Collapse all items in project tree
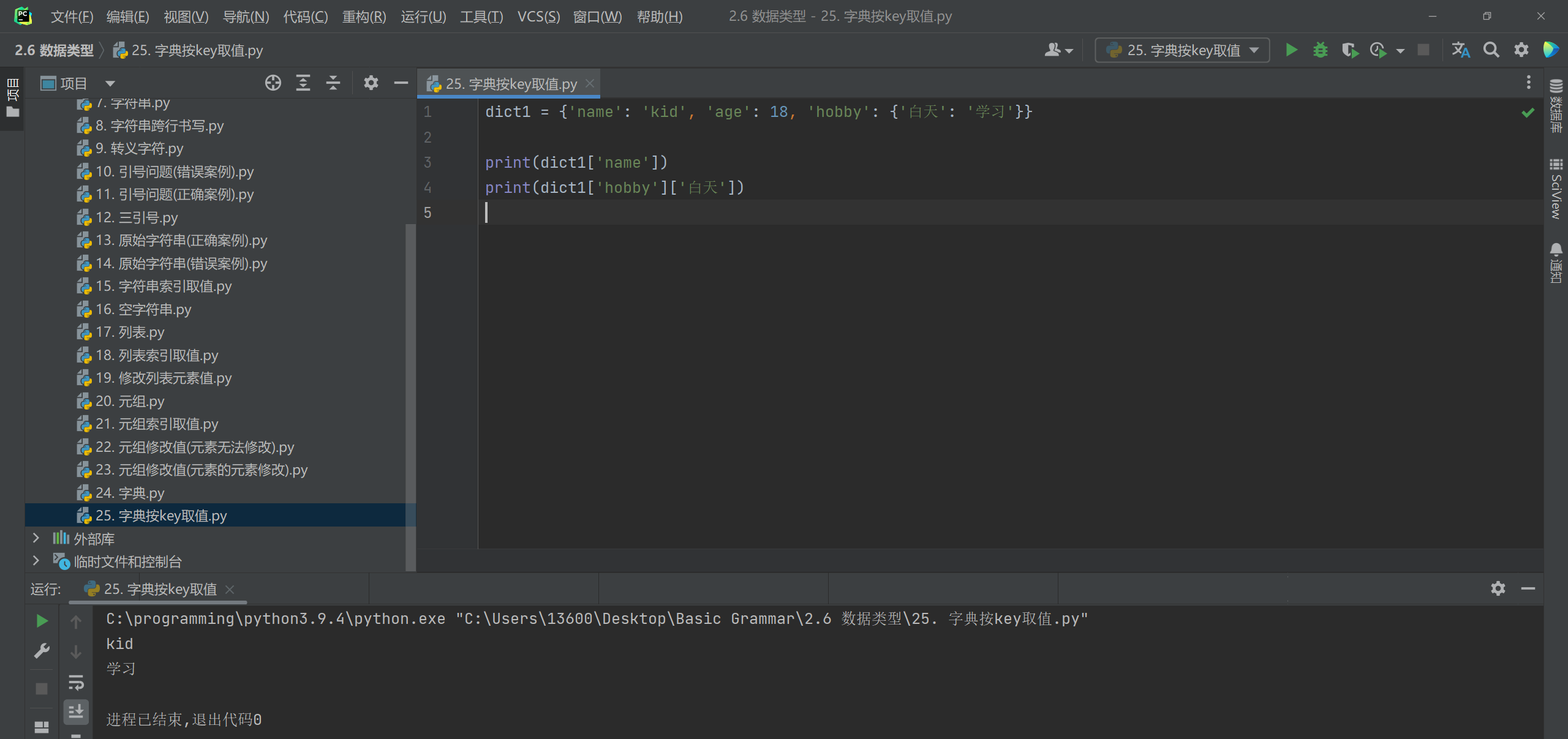Image resolution: width=1568 pixels, height=739 pixels. coord(333,83)
